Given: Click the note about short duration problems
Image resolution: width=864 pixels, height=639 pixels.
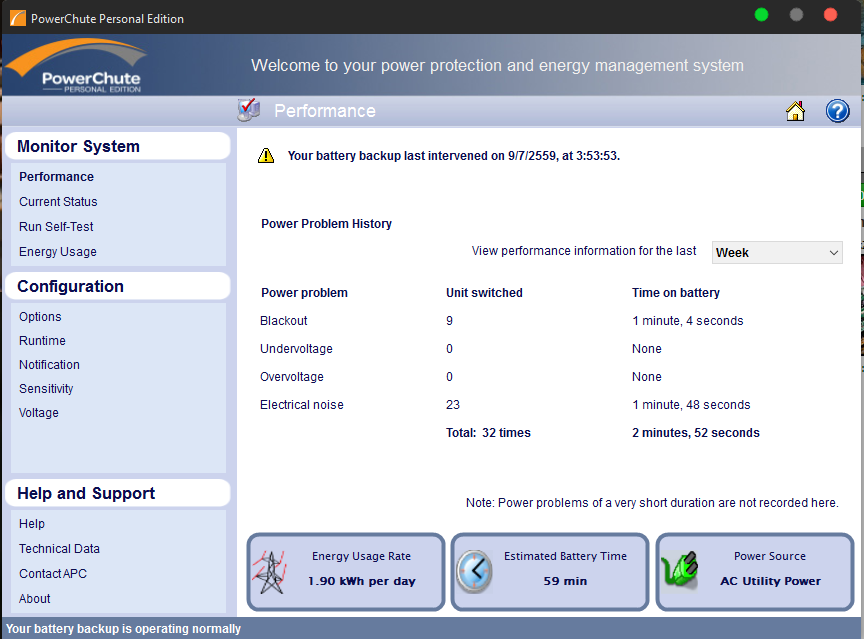Looking at the screenshot, I should tap(652, 503).
